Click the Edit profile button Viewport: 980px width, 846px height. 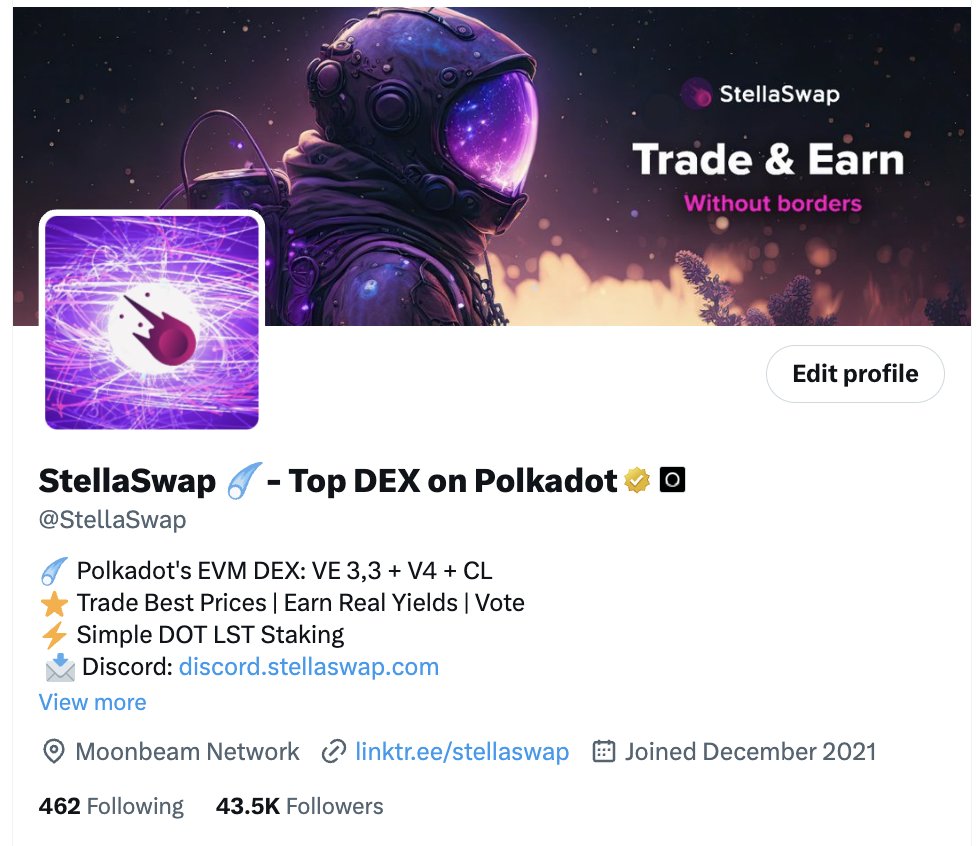pyautogui.click(x=855, y=374)
